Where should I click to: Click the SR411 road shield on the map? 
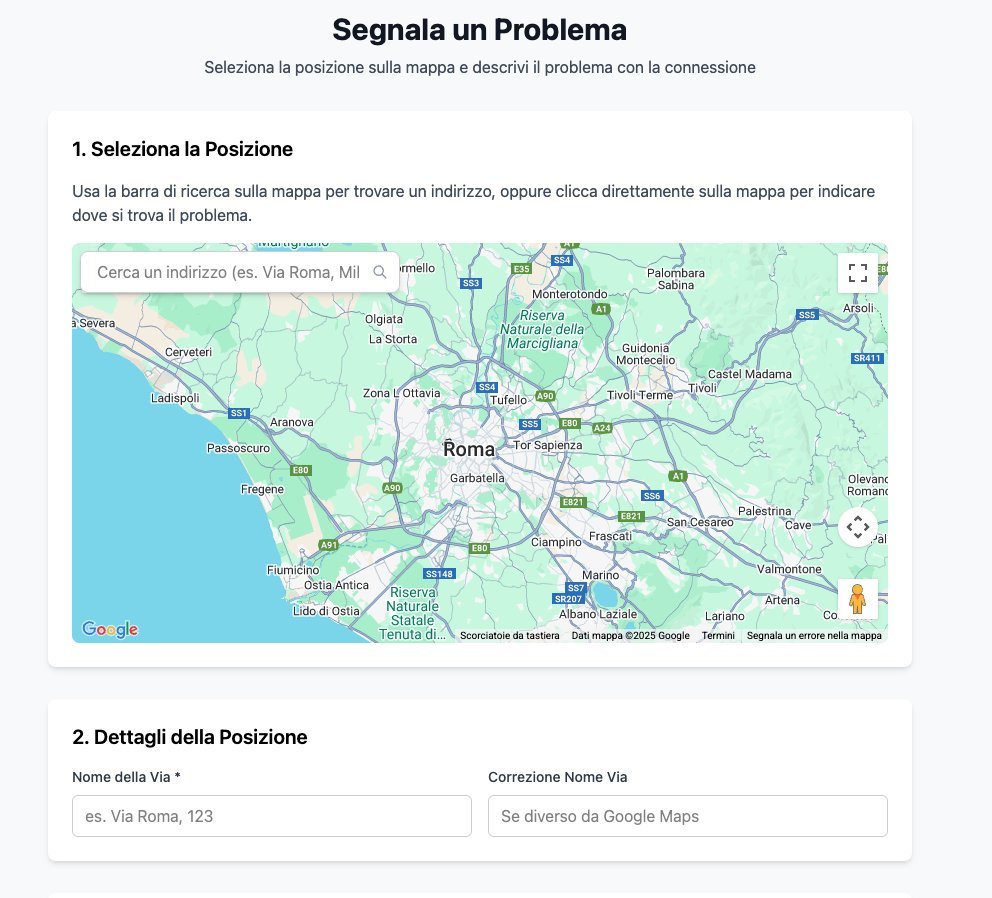[867, 358]
